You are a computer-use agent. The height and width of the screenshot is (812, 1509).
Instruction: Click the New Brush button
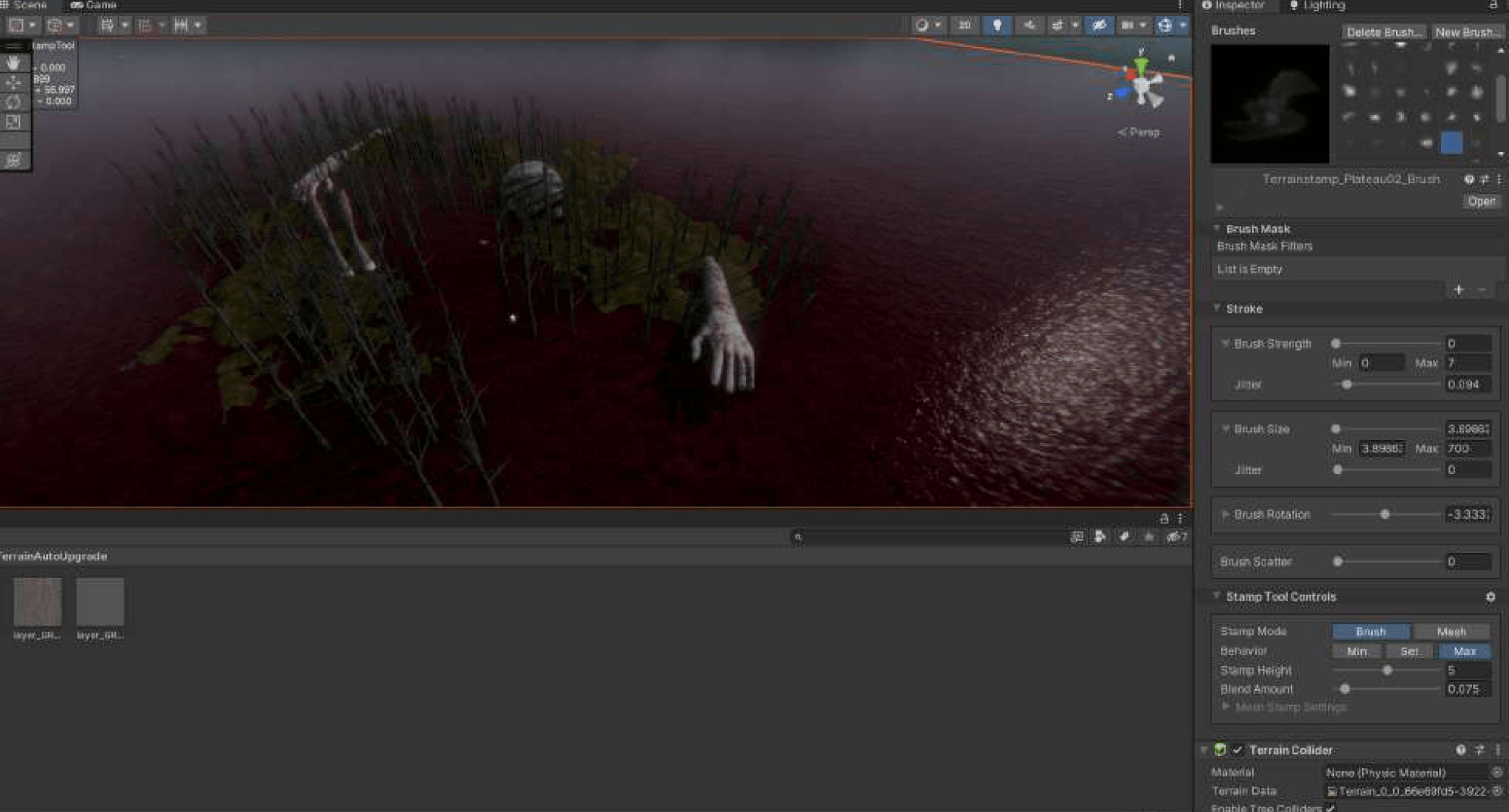[1467, 32]
